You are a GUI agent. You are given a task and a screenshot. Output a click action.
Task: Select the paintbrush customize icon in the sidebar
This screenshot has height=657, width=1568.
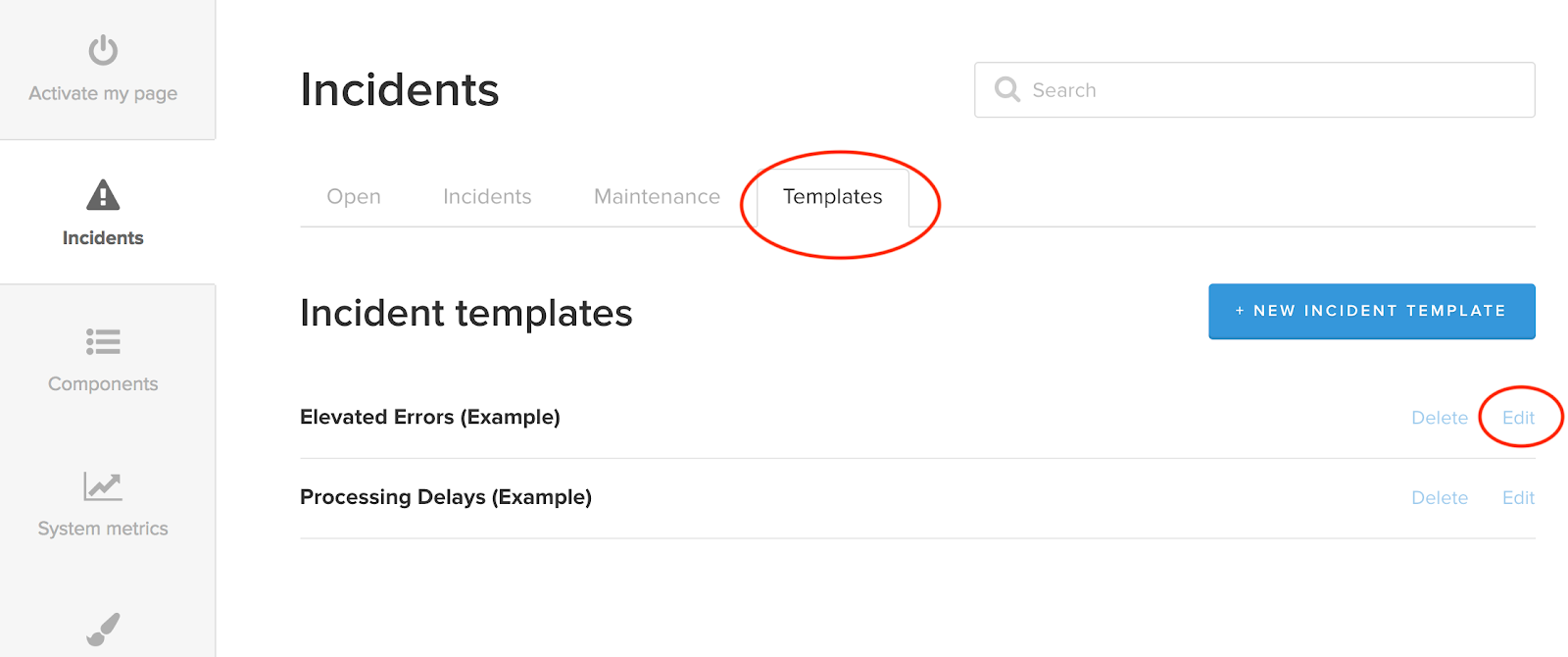102,628
